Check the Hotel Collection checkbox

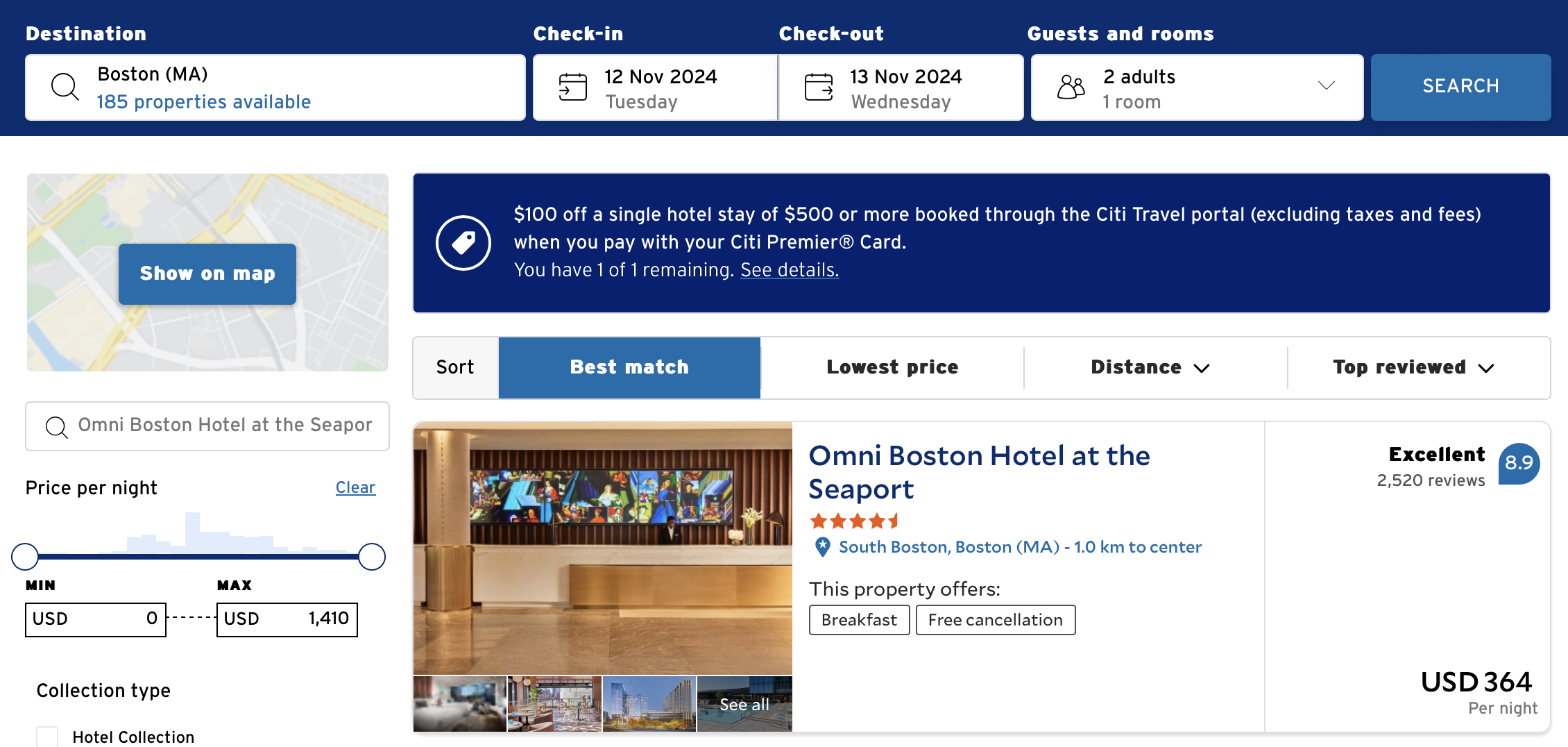coord(47,736)
